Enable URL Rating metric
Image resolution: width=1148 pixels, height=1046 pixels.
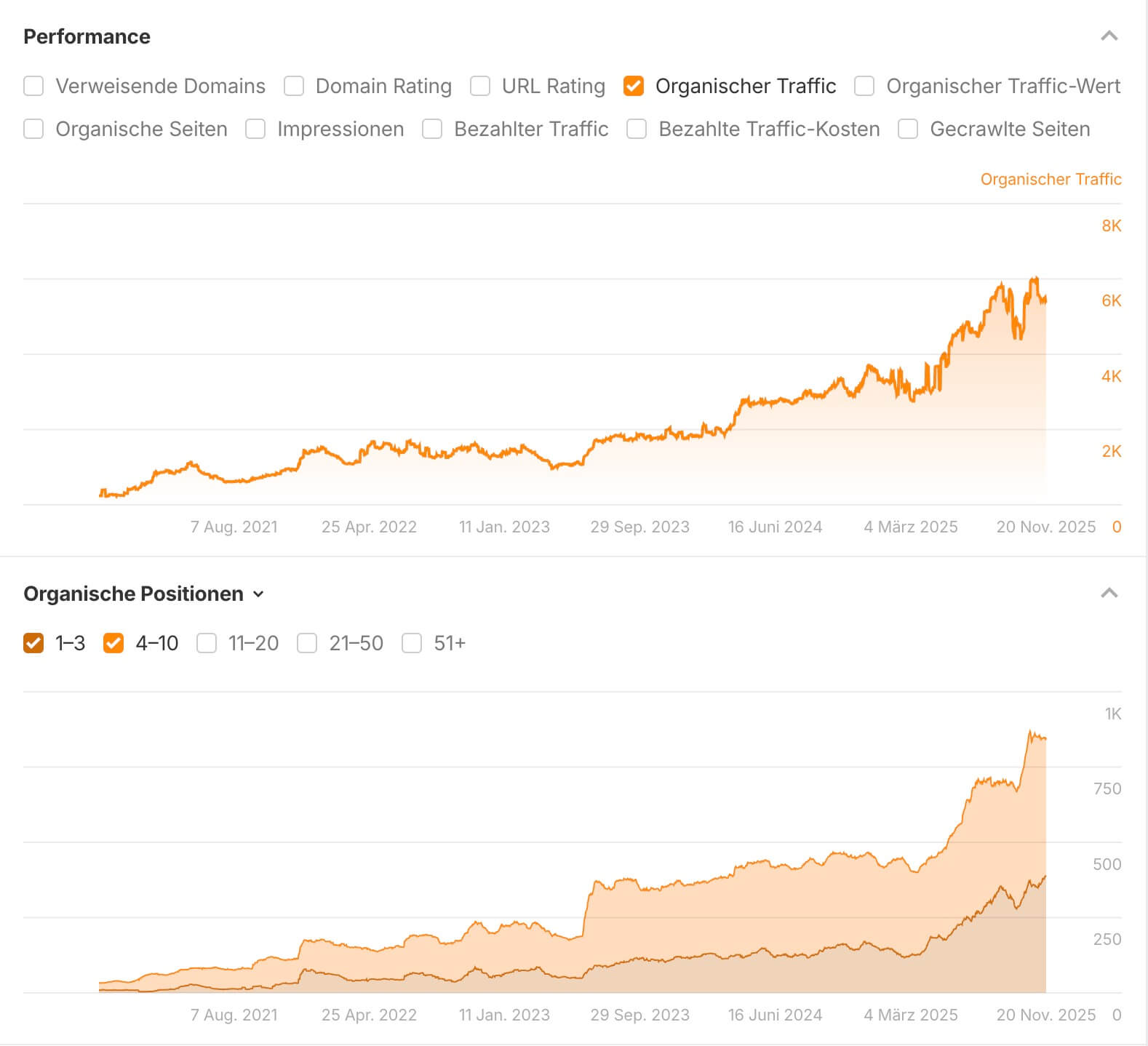[x=480, y=86]
